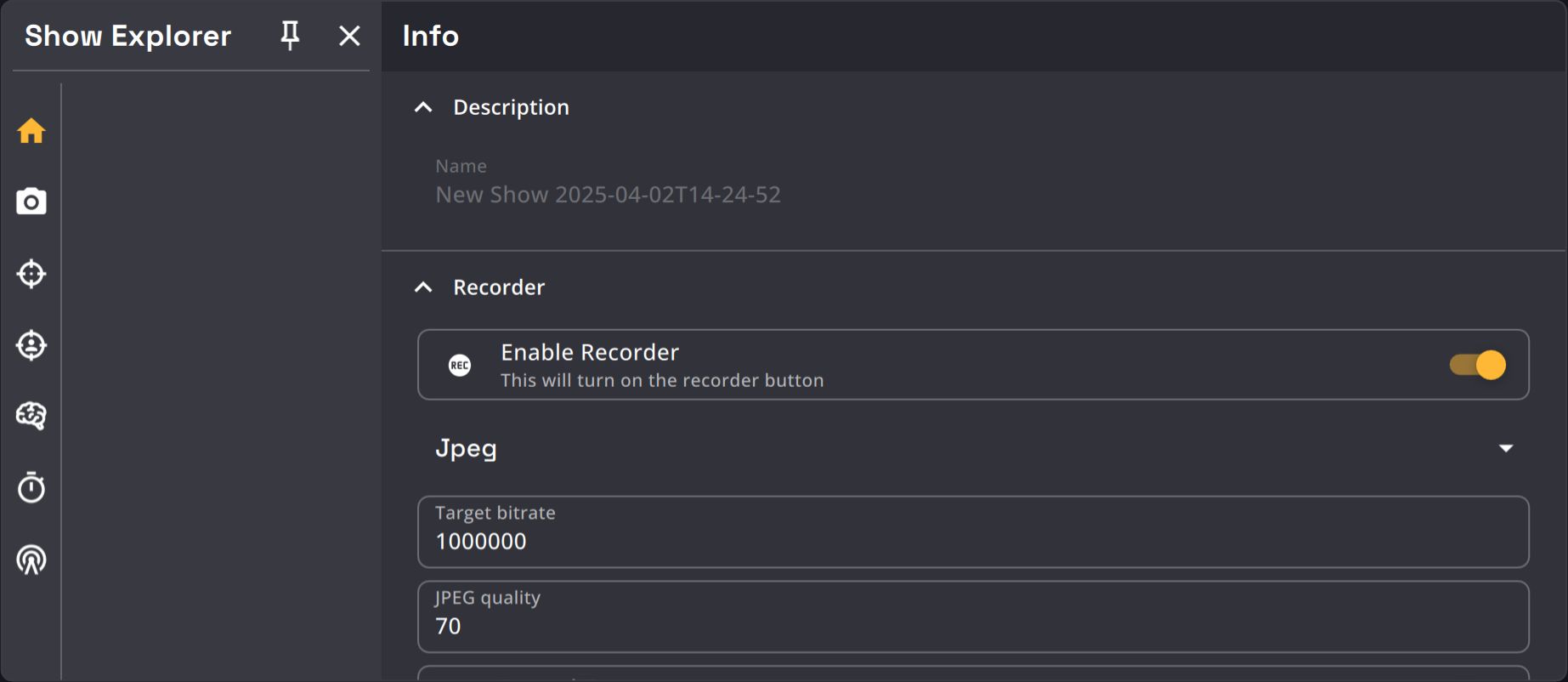Toggle the Enable Recorder switch
Viewport: 1568px width, 682px height.
click(1478, 365)
